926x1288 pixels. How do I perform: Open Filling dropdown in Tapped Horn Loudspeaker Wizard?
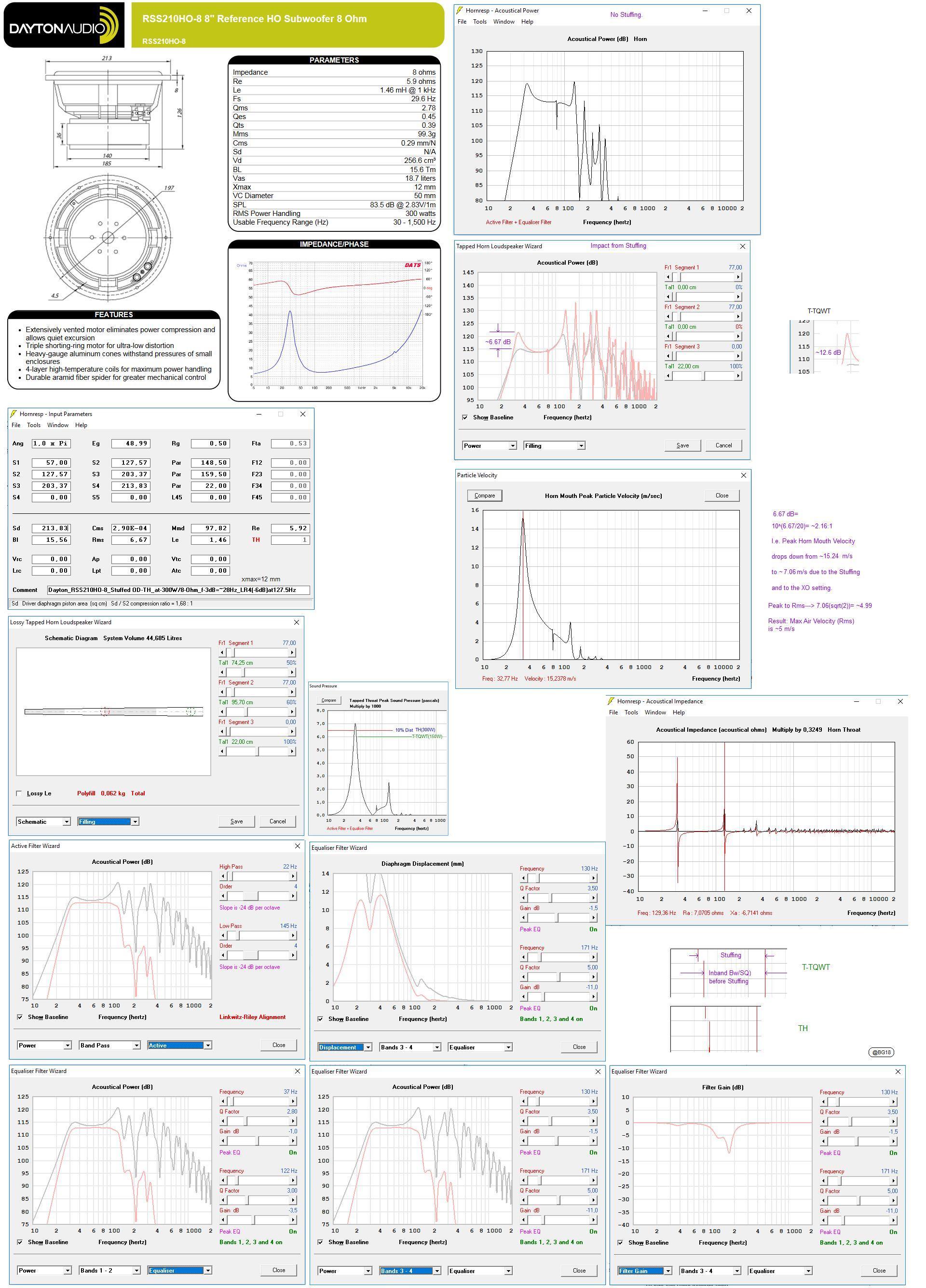[555, 446]
